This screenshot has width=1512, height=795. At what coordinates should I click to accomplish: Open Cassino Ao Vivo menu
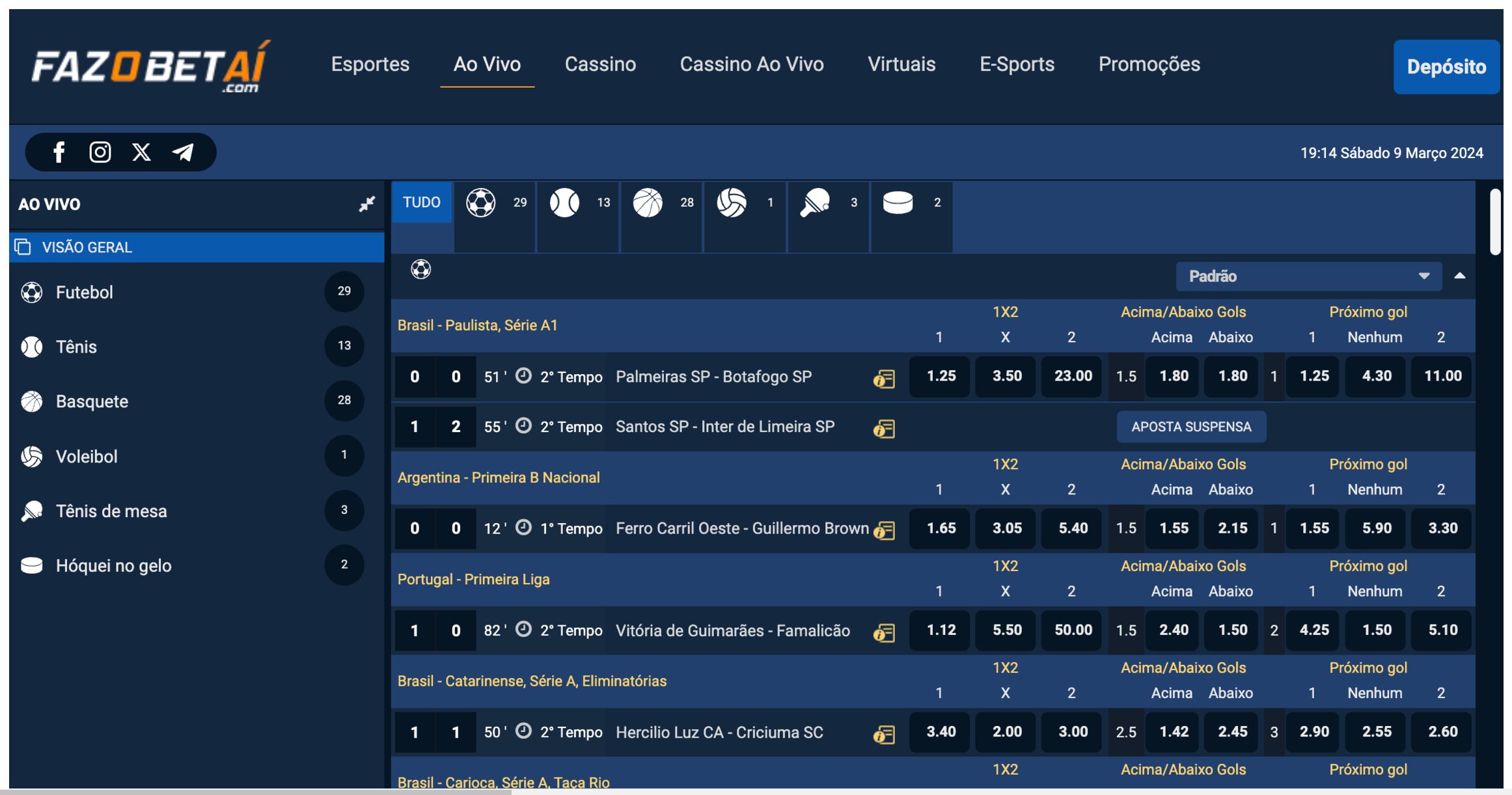[x=752, y=64]
